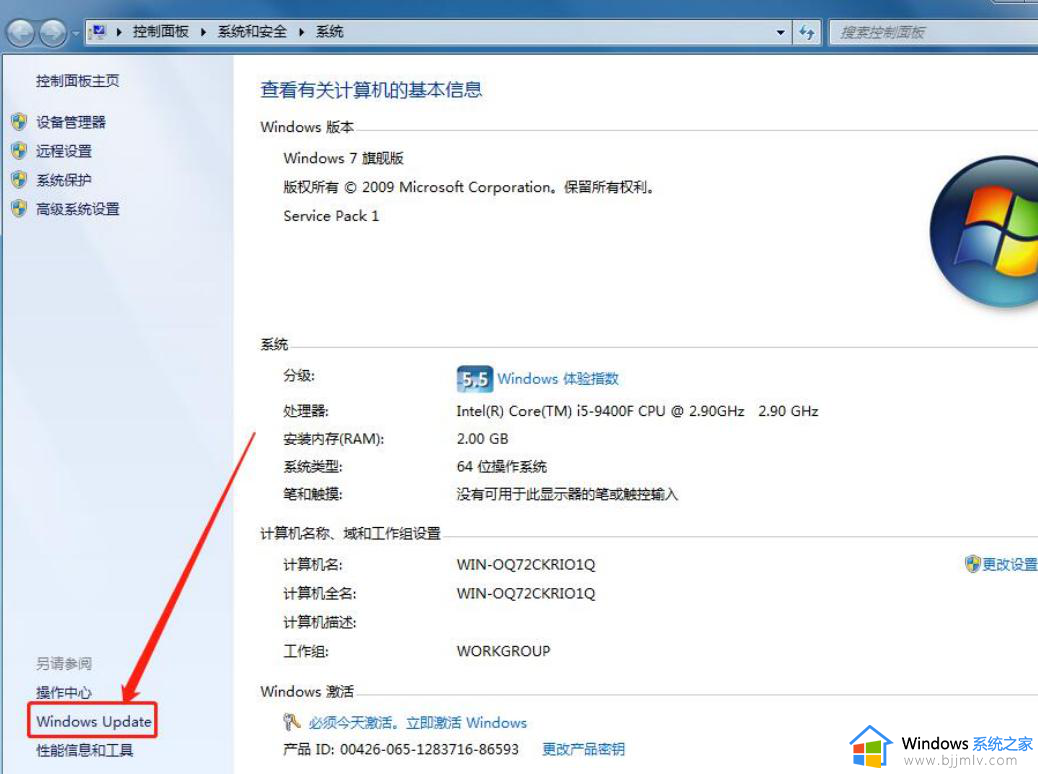Viewport: 1038px width, 774px height.
Task: Expand arrow after 控制面板 in breadcrumb
Action: [x=203, y=32]
